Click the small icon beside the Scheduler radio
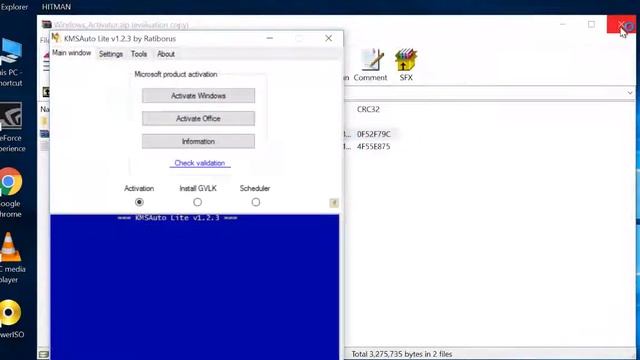Screen dimensions: 640x360 click(333, 203)
